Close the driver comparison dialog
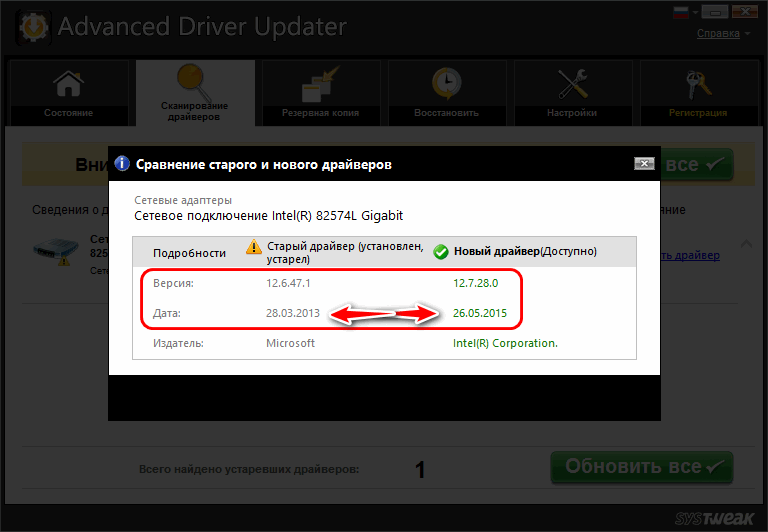This screenshot has width=768, height=532. pos(644,164)
